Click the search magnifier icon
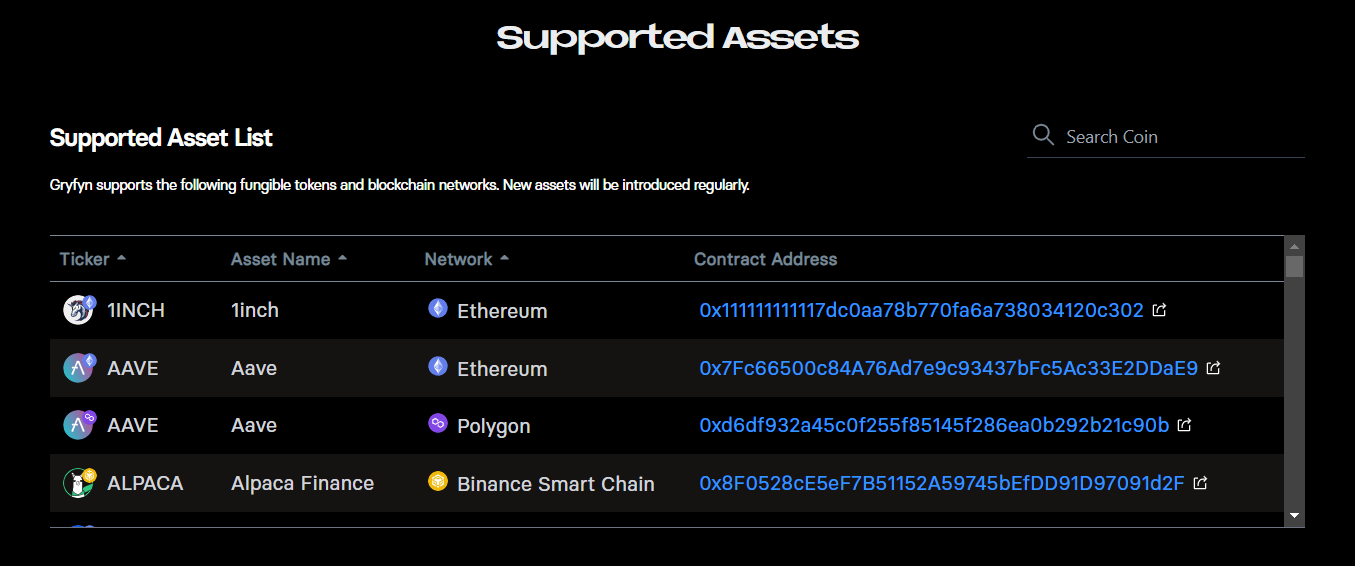Screen dimensions: 1355x566 click(x=1043, y=135)
